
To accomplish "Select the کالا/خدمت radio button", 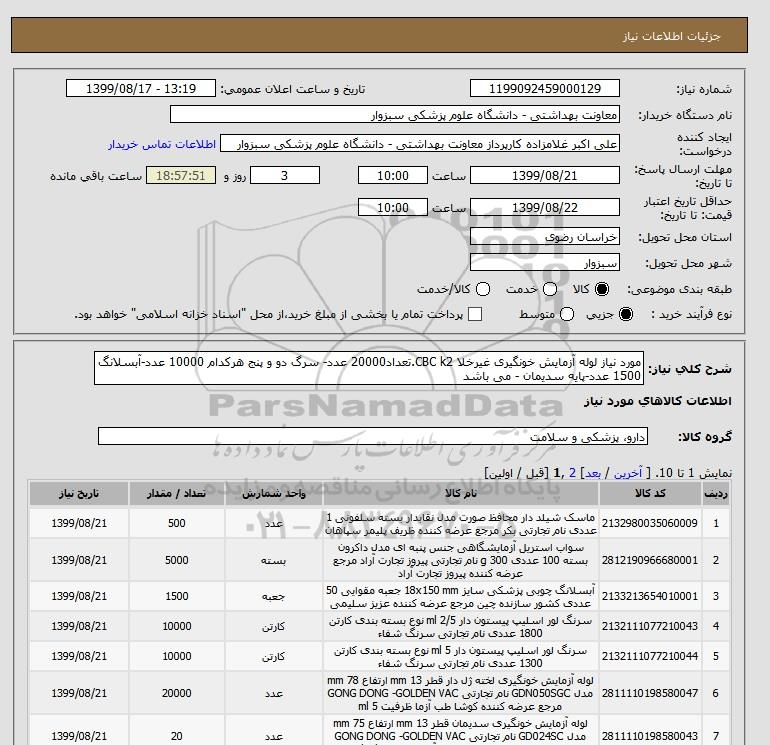I will pyautogui.click(x=483, y=289).
